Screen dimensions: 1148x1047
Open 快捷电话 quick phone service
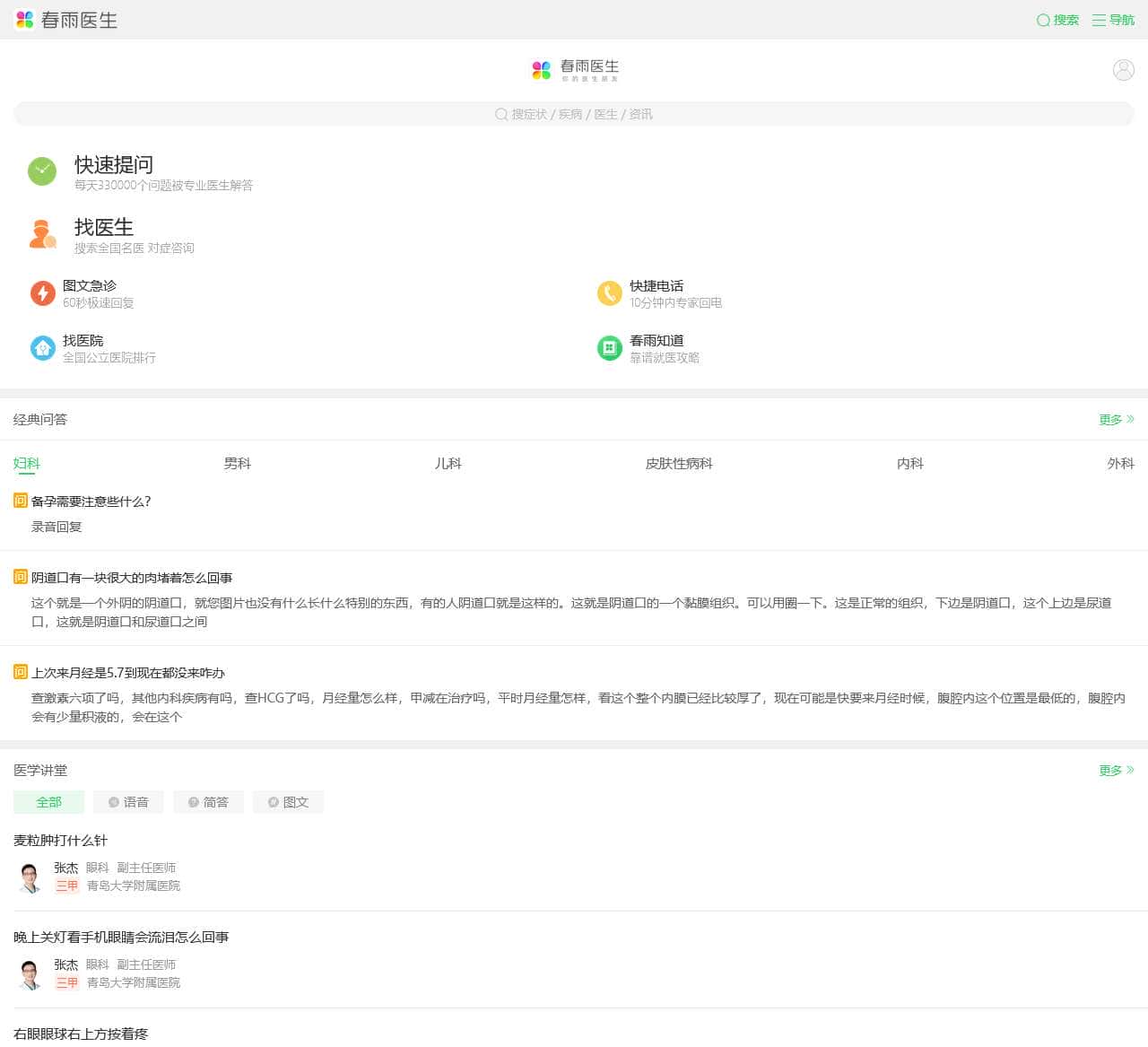pos(657,285)
